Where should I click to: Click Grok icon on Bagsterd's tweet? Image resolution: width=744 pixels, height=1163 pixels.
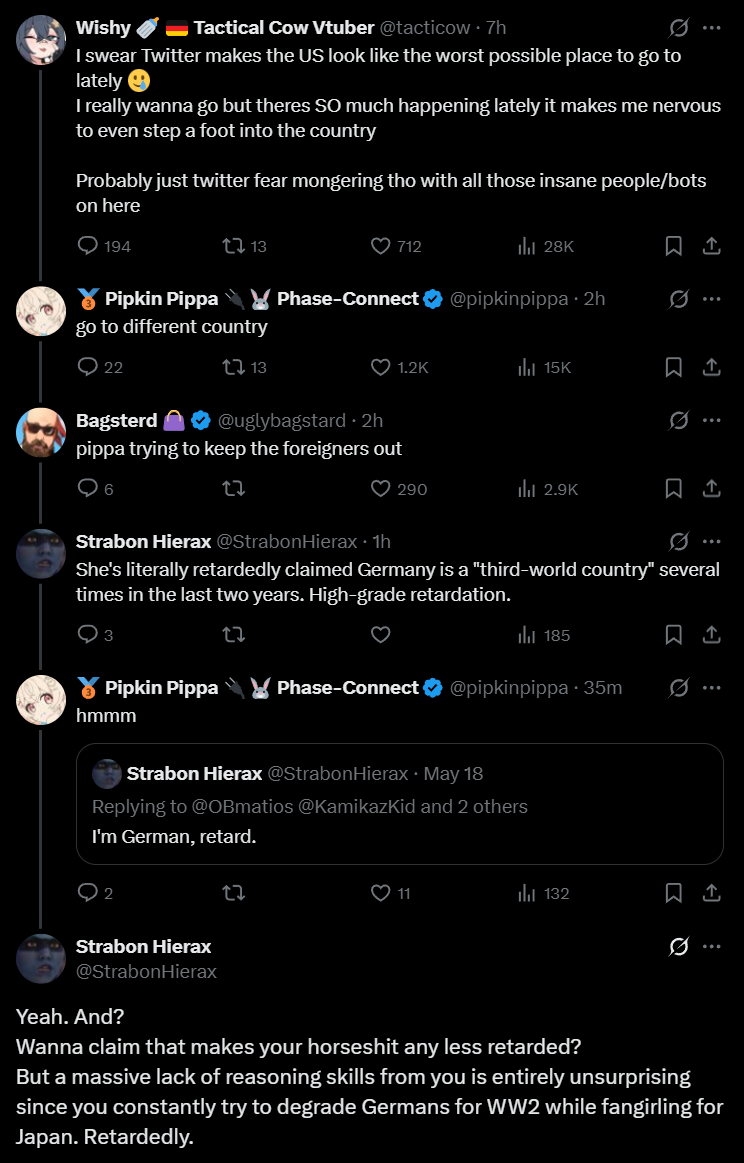[678, 420]
